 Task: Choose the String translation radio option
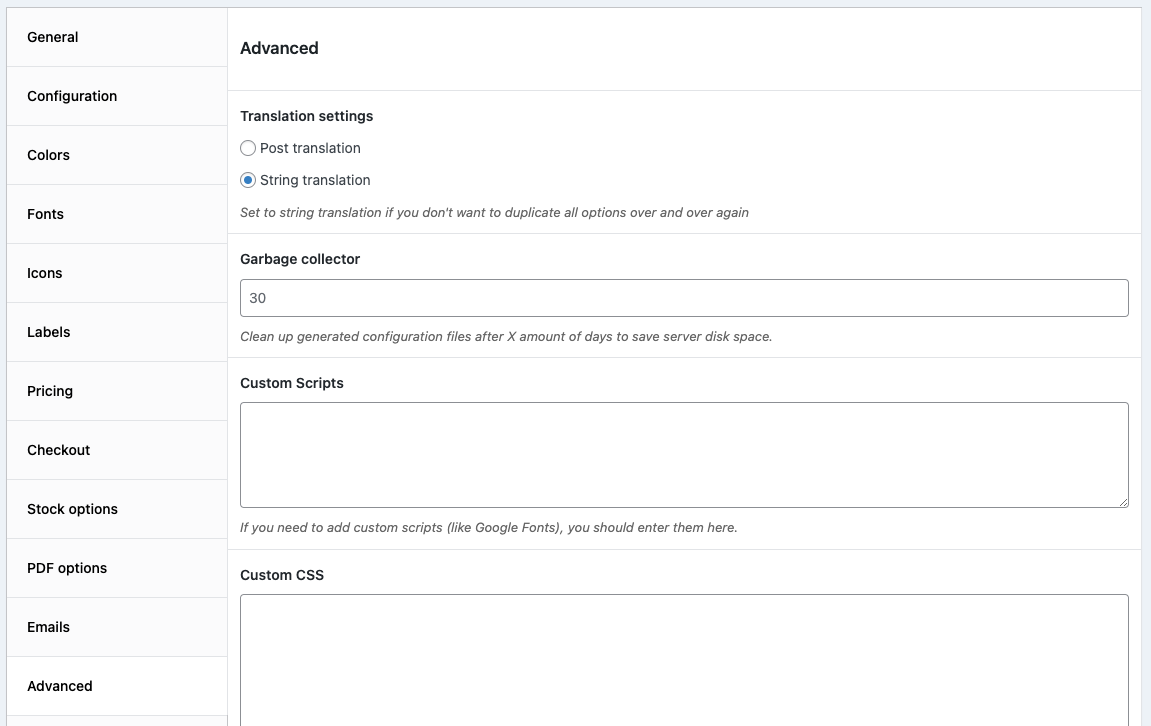click(248, 180)
